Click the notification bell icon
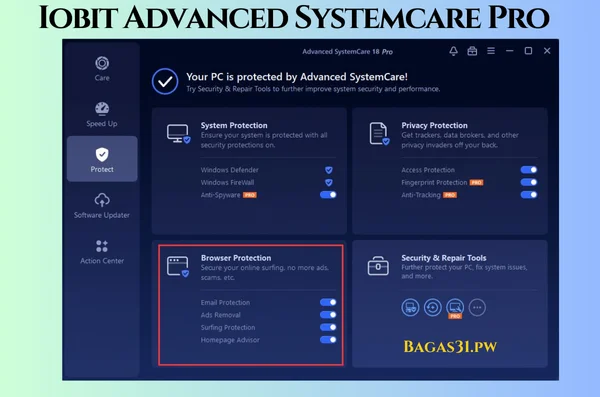 tap(453, 51)
